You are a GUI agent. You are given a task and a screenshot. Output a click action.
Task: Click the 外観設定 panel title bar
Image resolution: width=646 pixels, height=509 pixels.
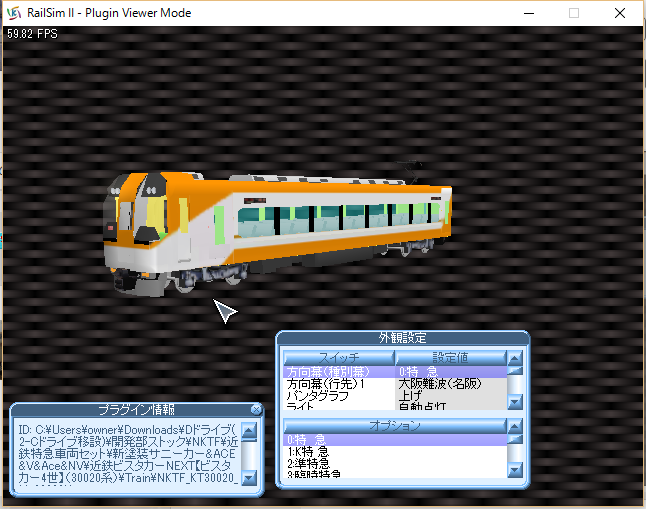tap(403, 338)
